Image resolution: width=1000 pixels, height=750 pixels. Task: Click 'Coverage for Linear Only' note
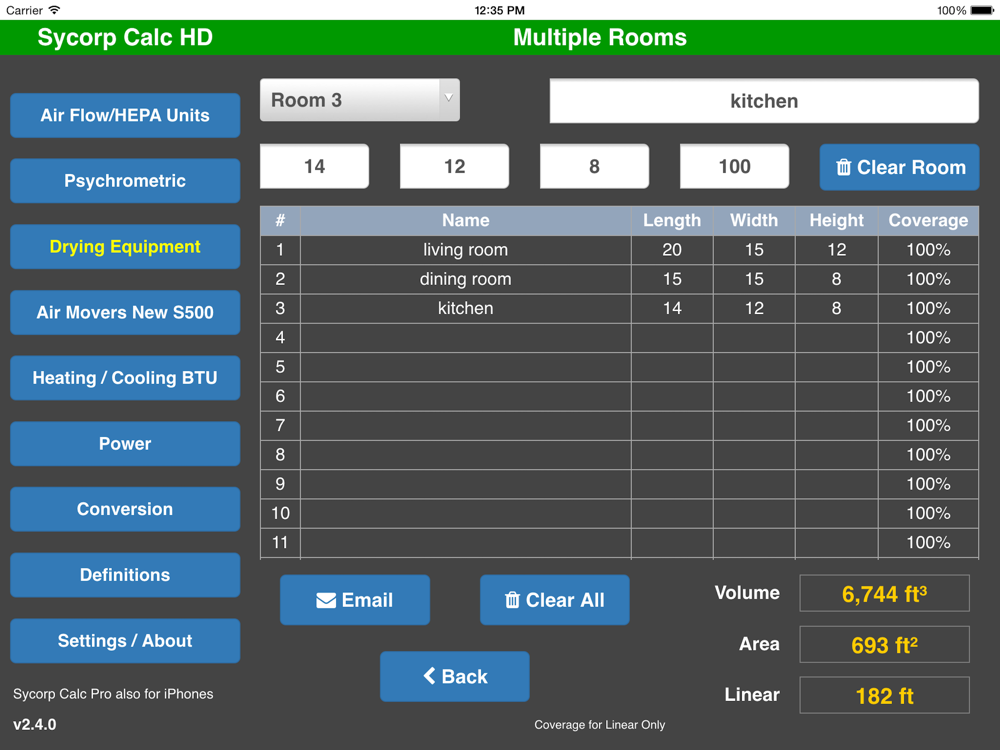pyautogui.click(x=599, y=725)
